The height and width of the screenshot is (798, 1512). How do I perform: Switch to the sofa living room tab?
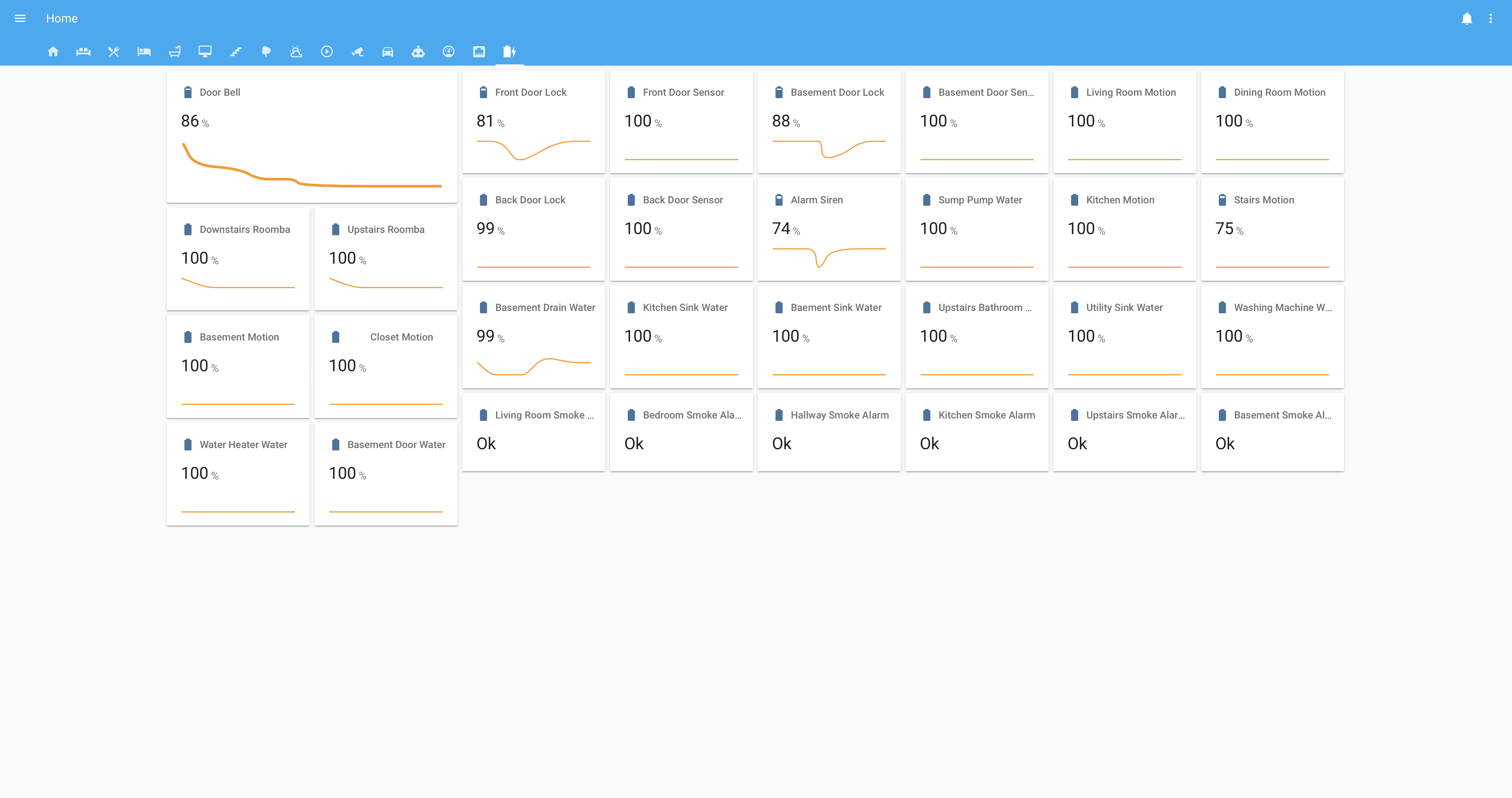[x=83, y=52]
